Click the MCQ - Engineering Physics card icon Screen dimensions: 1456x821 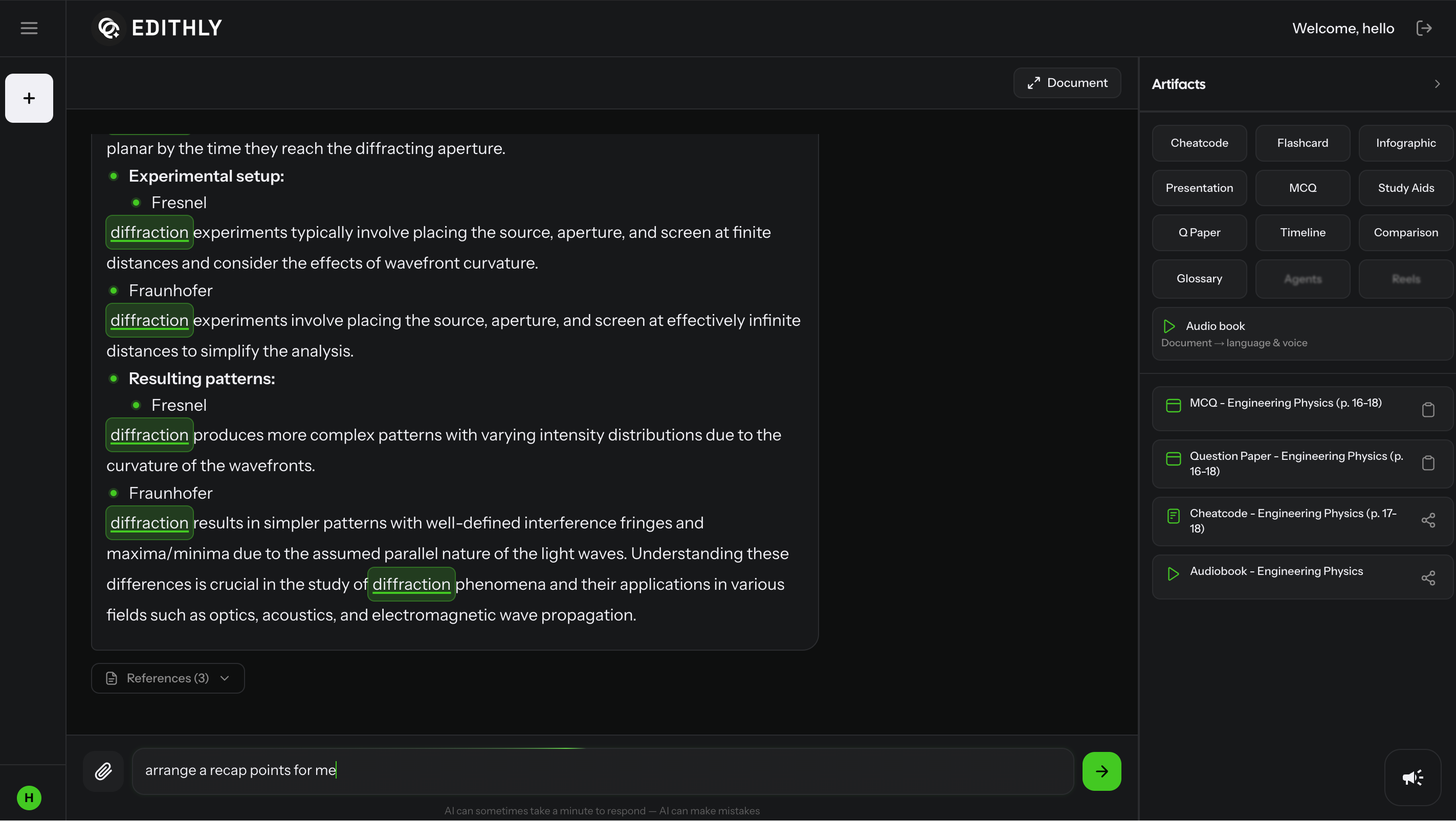click(x=1174, y=406)
